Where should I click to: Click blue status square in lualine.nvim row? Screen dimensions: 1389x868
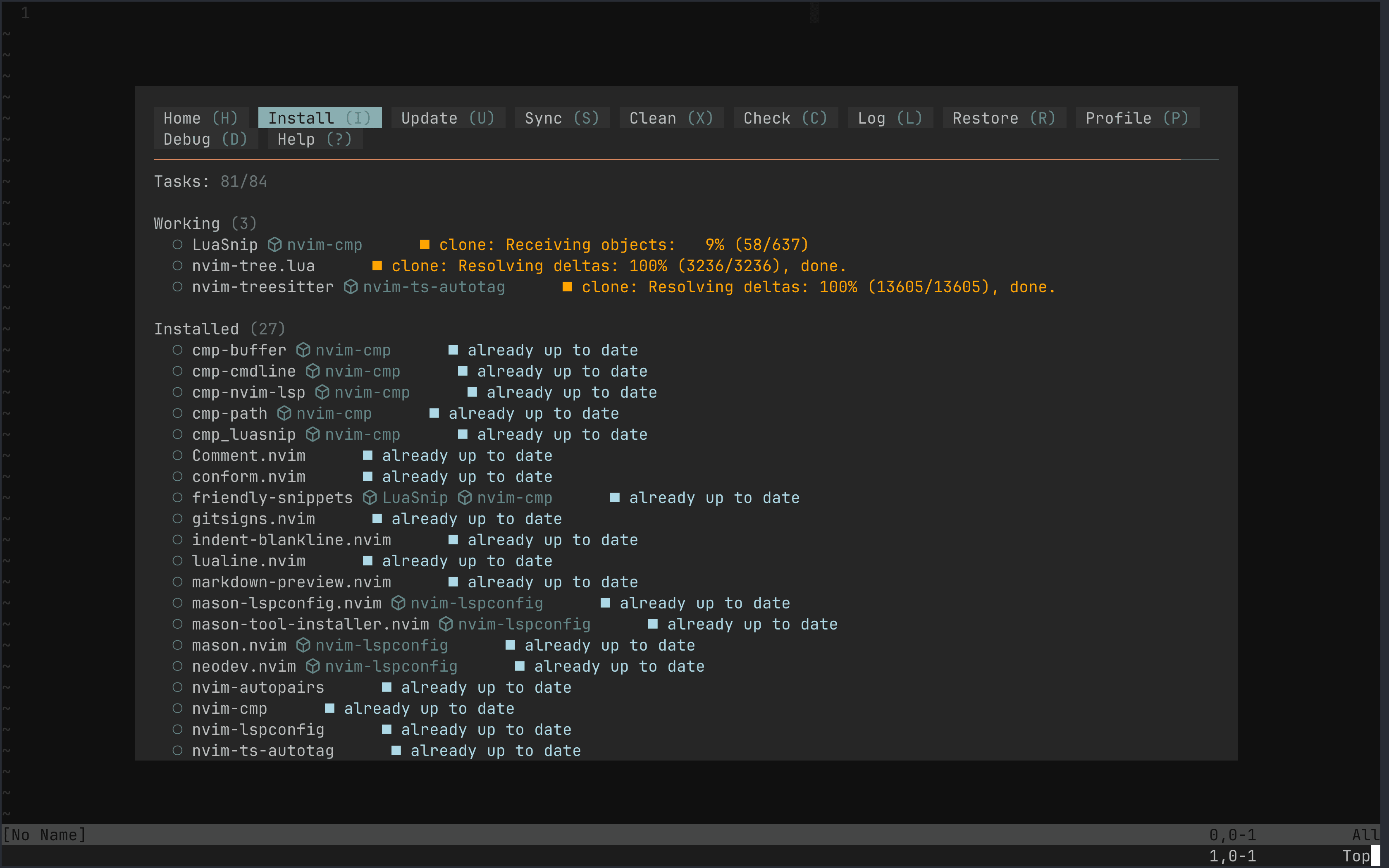[x=368, y=561]
